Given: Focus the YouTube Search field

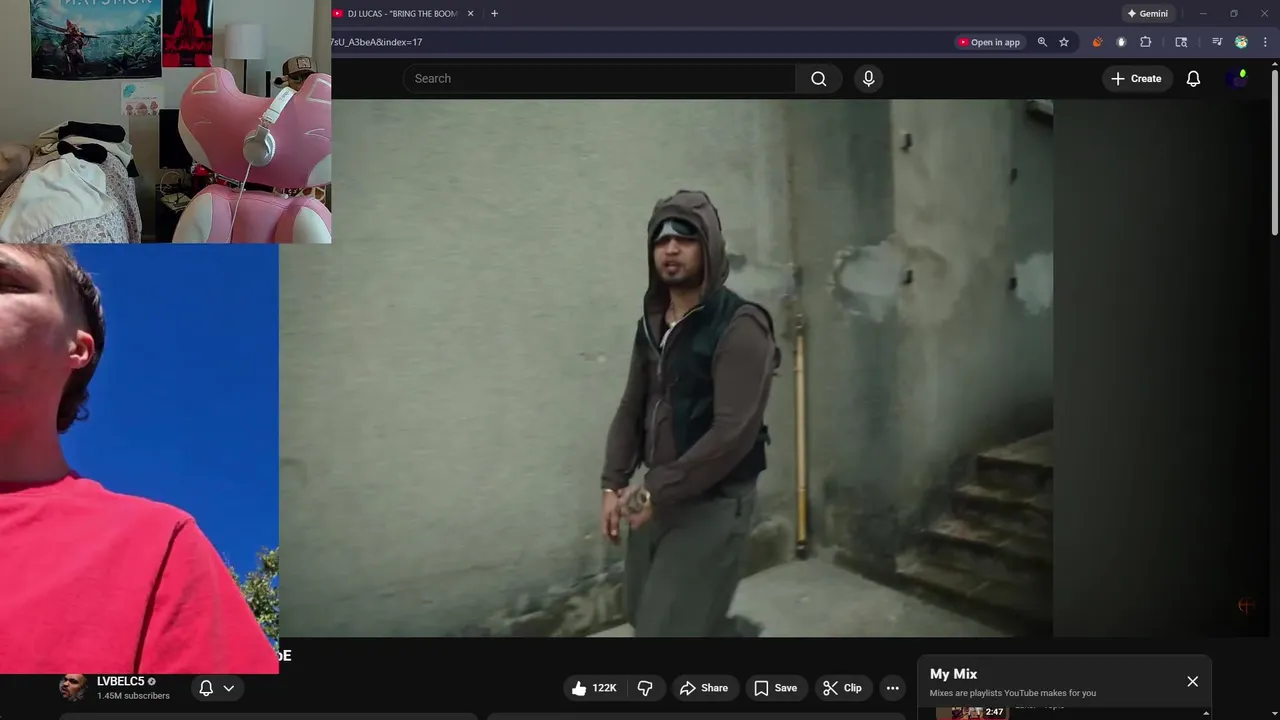Looking at the screenshot, I should pyautogui.click(x=600, y=79).
